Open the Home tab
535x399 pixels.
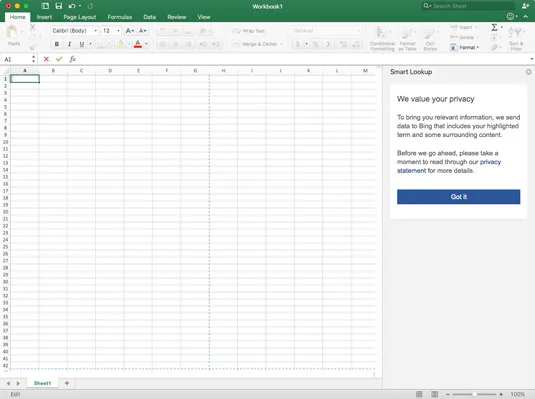17,17
